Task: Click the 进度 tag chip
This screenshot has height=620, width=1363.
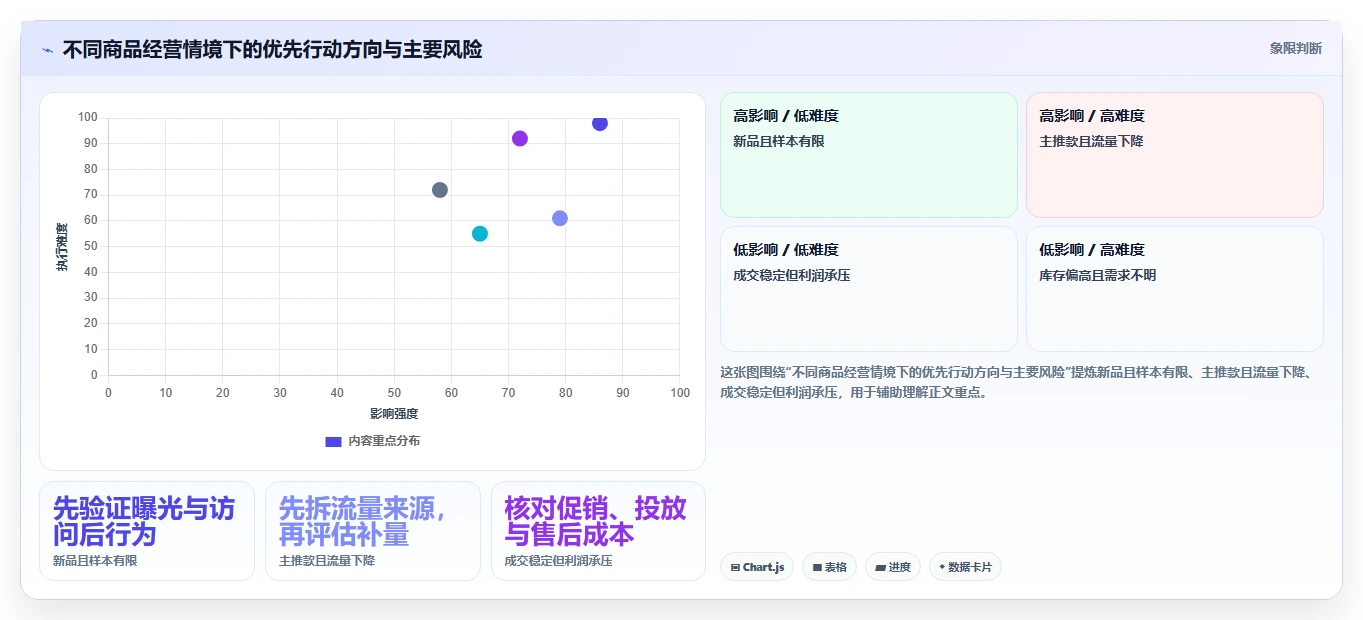Action: [x=893, y=567]
